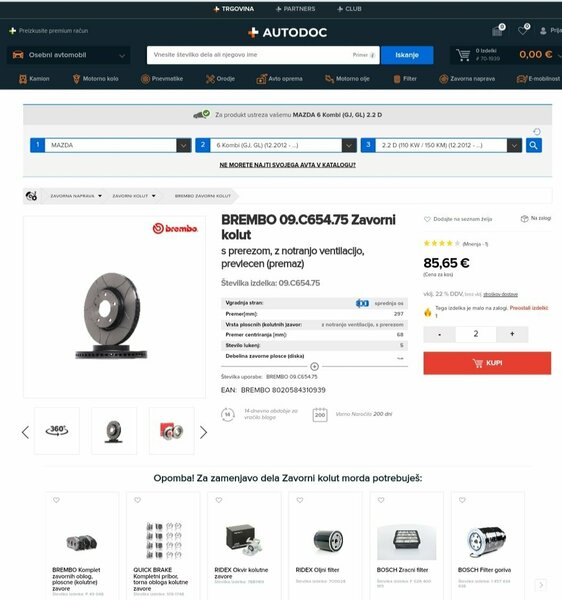This screenshot has height=600, width=562.
Task: Open the 2.2 D engine dropdown
Action: click(441, 145)
